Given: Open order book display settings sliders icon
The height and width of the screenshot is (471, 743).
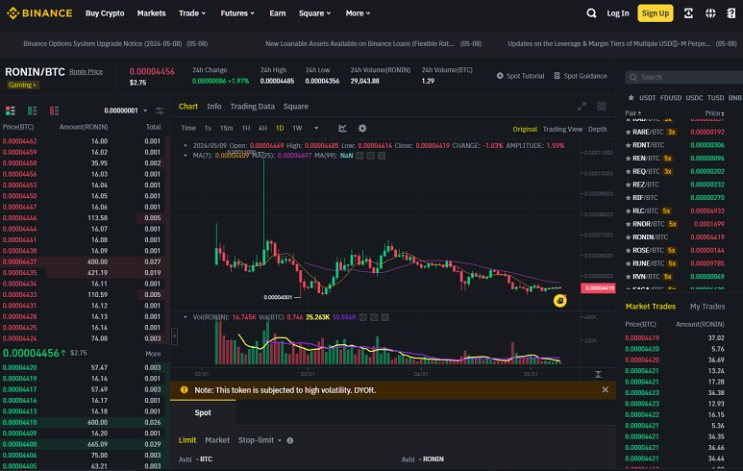Looking at the screenshot, I should [x=160, y=111].
